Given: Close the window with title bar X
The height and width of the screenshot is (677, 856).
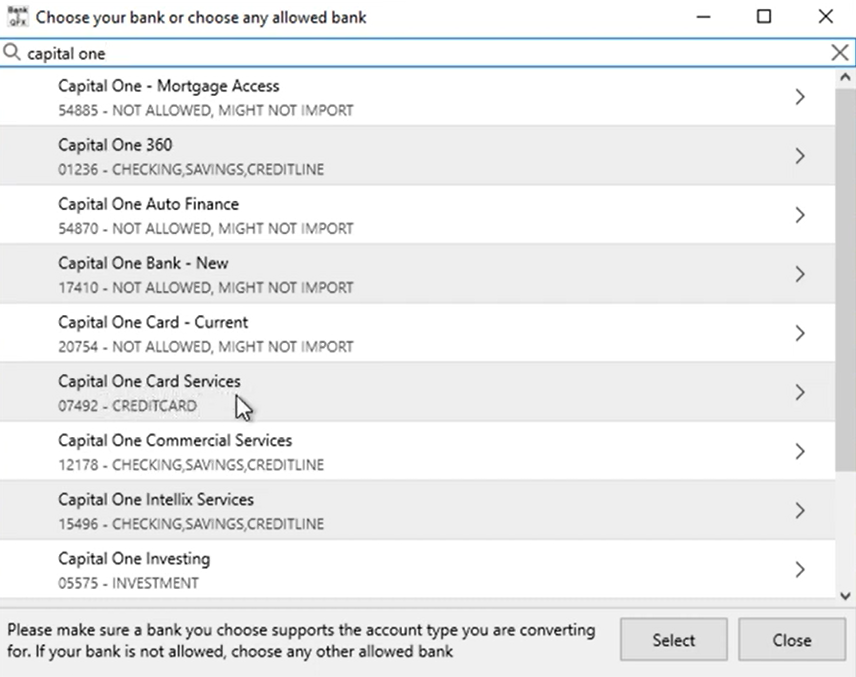Looking at the screenshot, I should pos(825,17).
